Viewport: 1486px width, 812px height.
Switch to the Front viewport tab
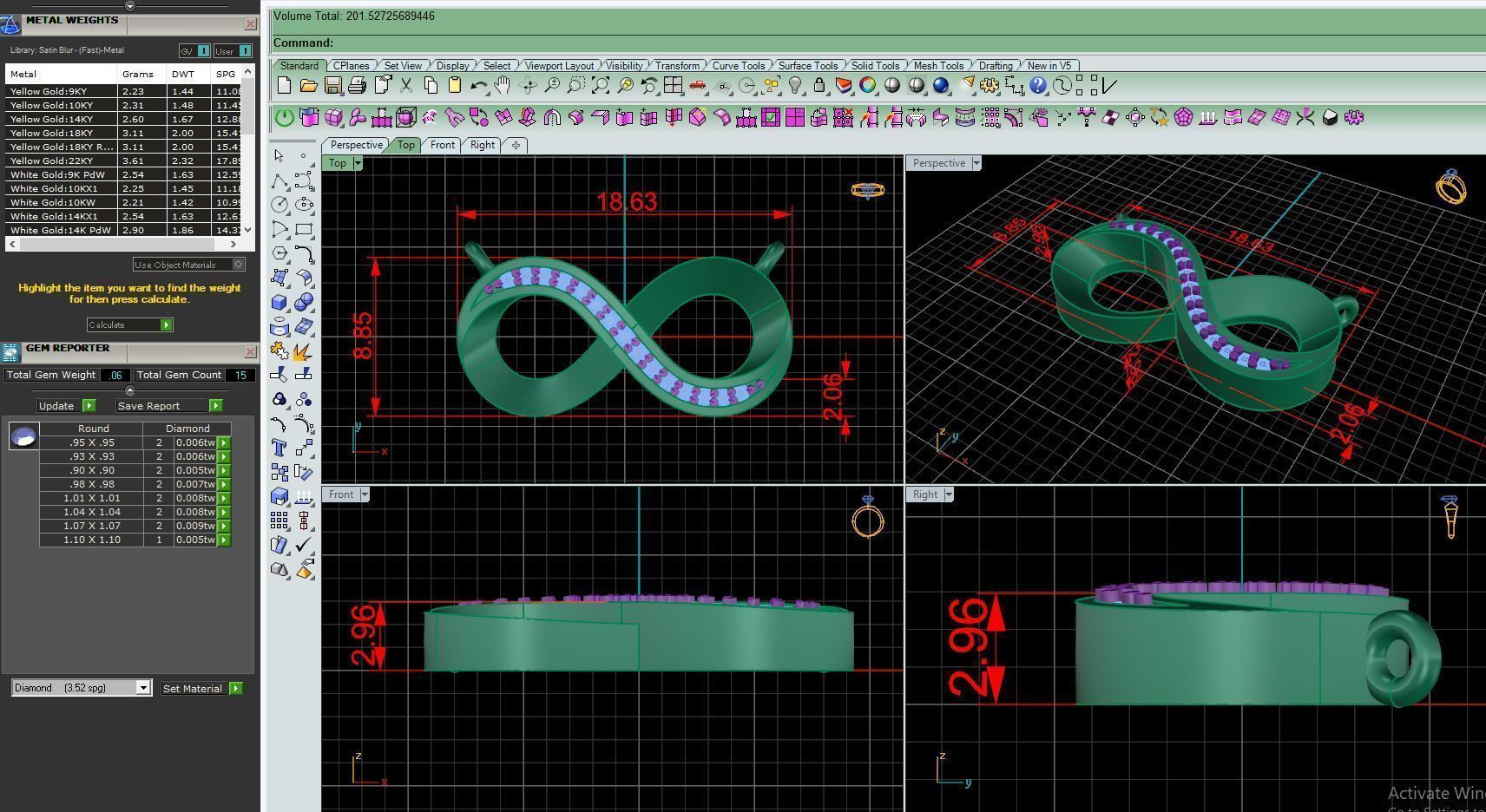443,145
